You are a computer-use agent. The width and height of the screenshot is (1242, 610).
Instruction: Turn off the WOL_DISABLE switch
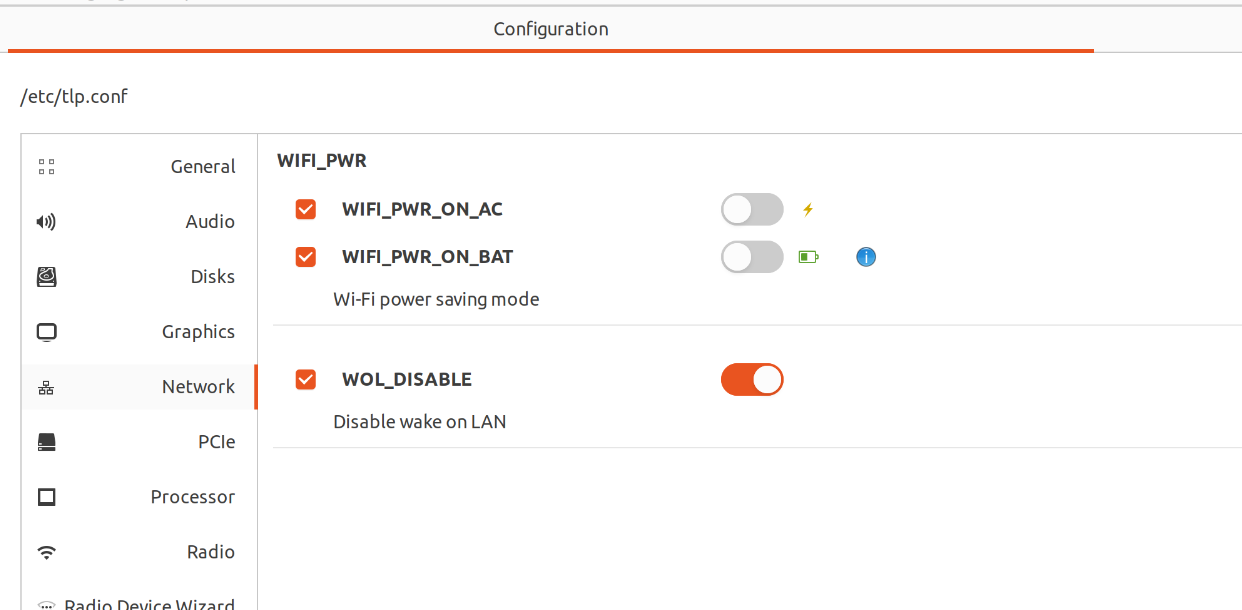pyautogui.click(x=752, y=380)
